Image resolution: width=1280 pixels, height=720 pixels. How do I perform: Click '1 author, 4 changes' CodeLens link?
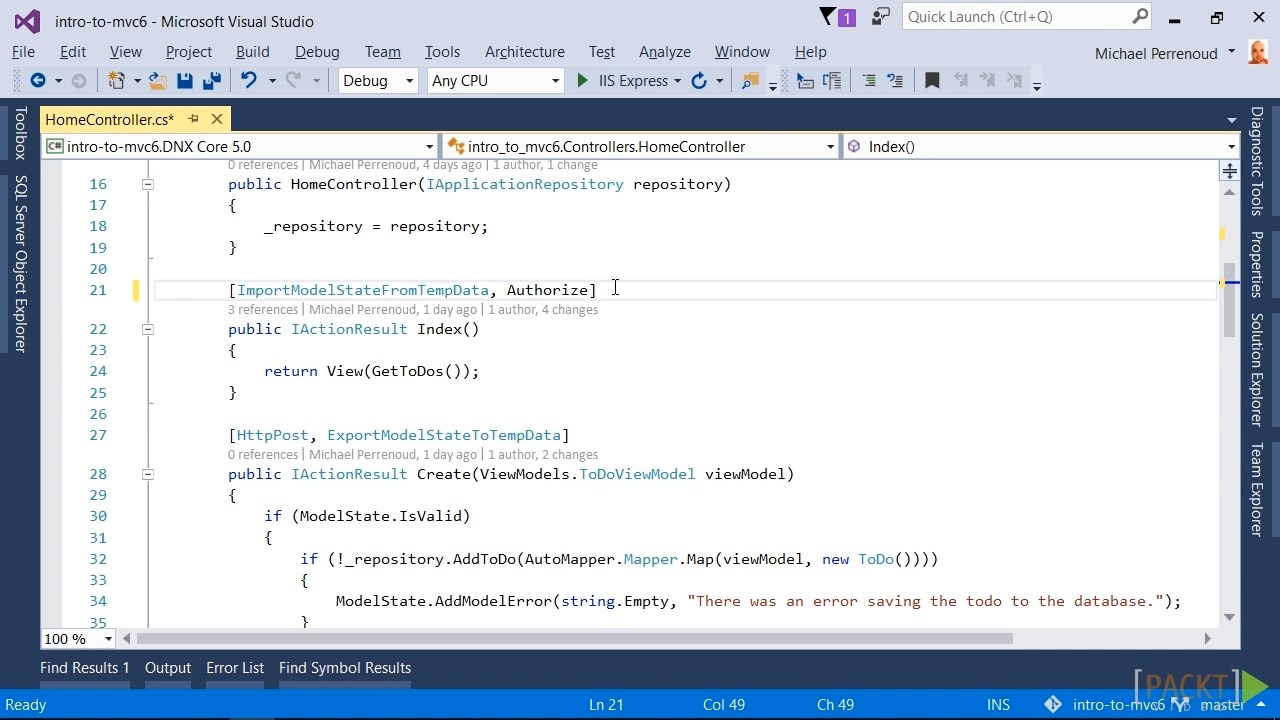point(543,310)
